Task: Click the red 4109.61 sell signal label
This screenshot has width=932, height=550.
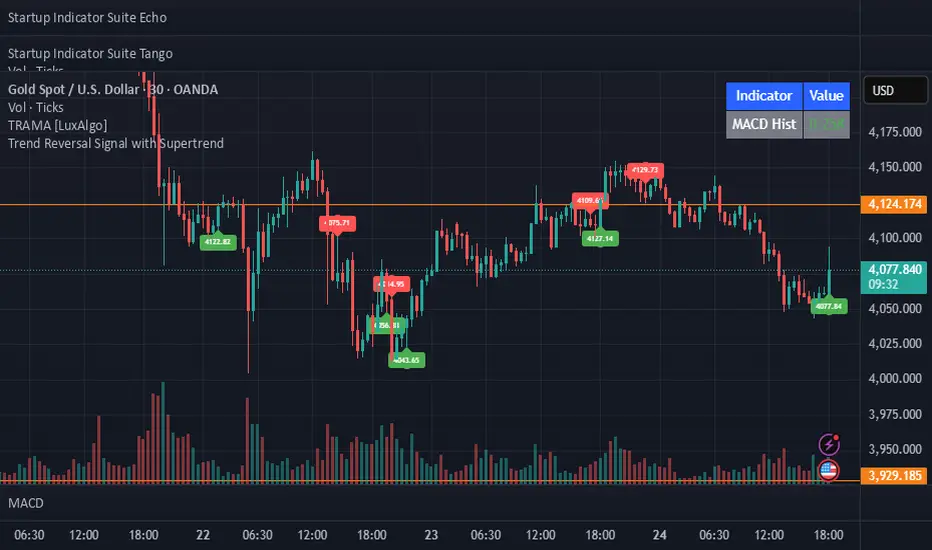Action: pyautogui.click(x=588, y=201)
